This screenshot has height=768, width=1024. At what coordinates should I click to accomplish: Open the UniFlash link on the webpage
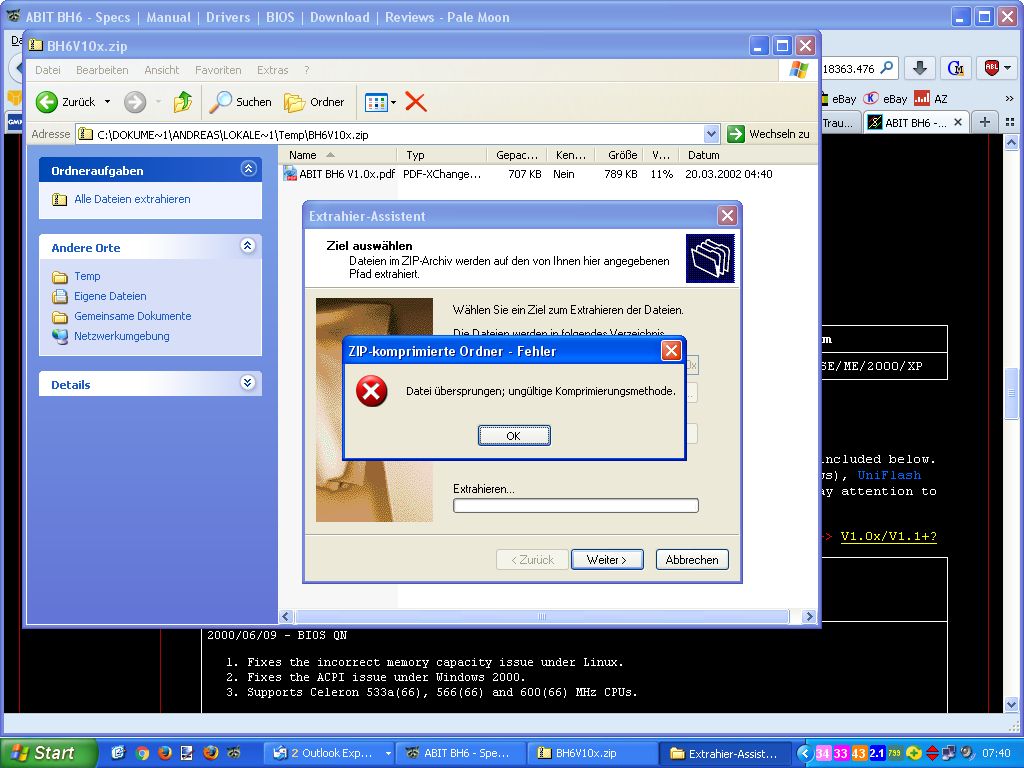click(889, 475)
